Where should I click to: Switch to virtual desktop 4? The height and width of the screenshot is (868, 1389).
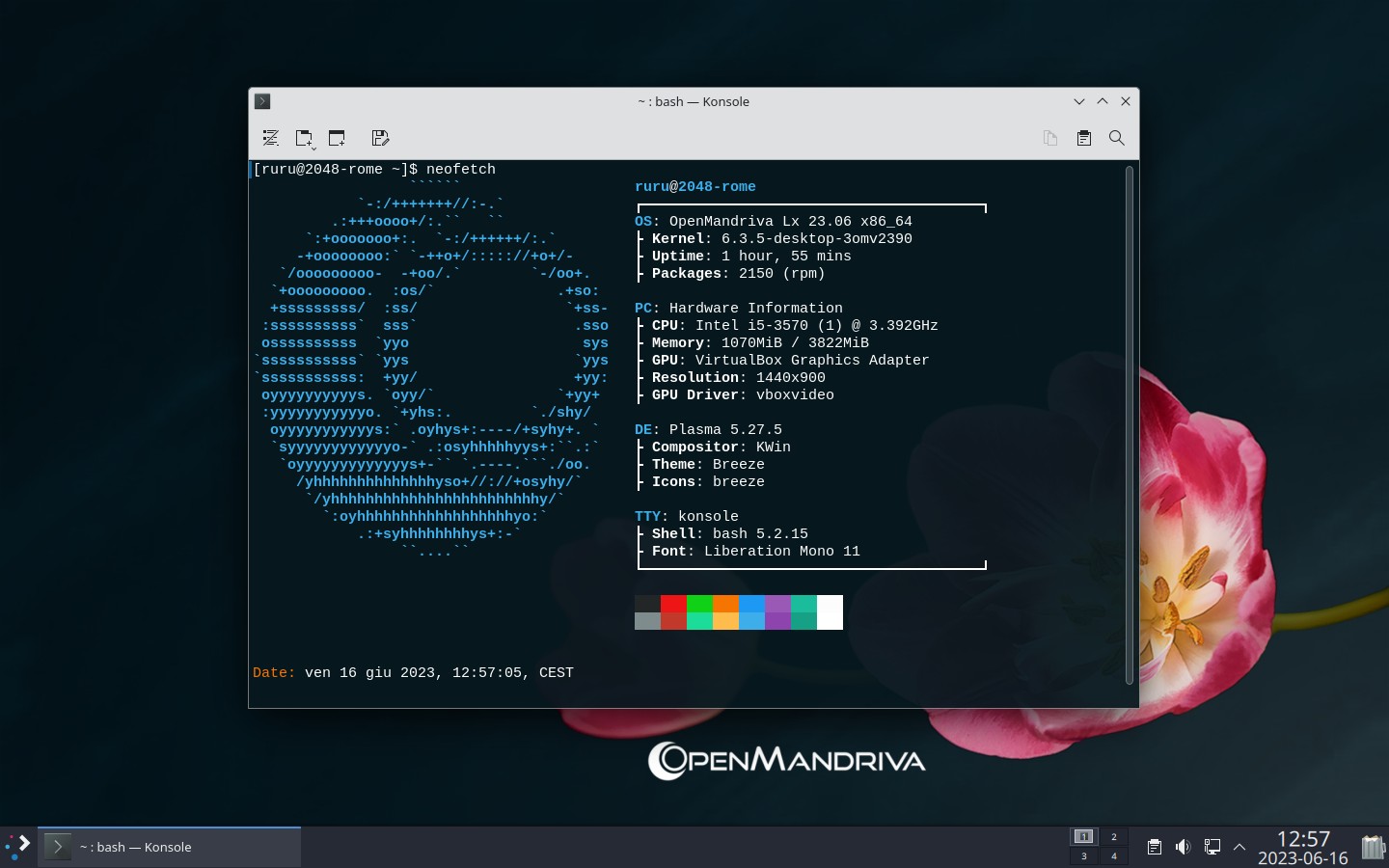tap(1113, 856)
